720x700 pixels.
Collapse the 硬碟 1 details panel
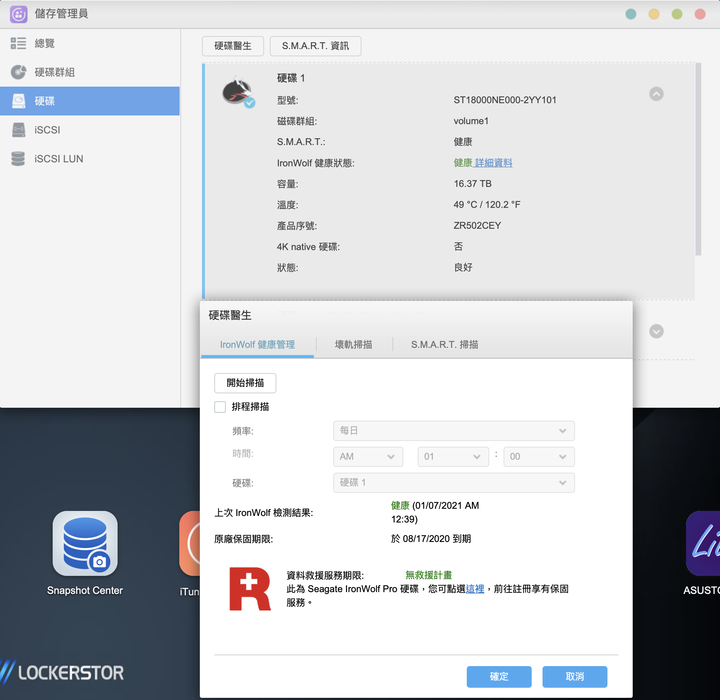[656, 94]
